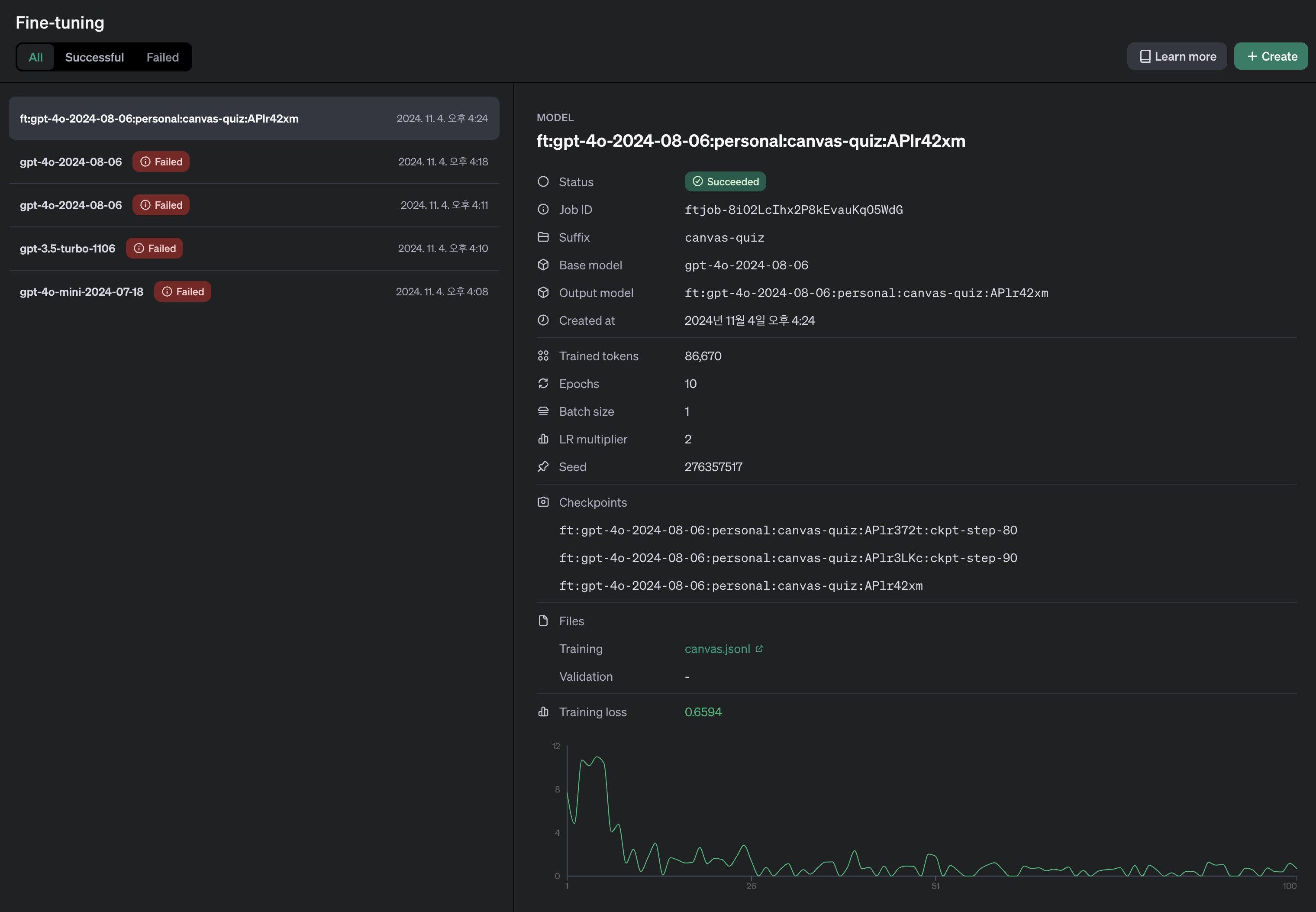Image resolution: width=1316 pixels, height=912 pixels.
Task: Click the LR multiplier chart icon
Action: 543,439
